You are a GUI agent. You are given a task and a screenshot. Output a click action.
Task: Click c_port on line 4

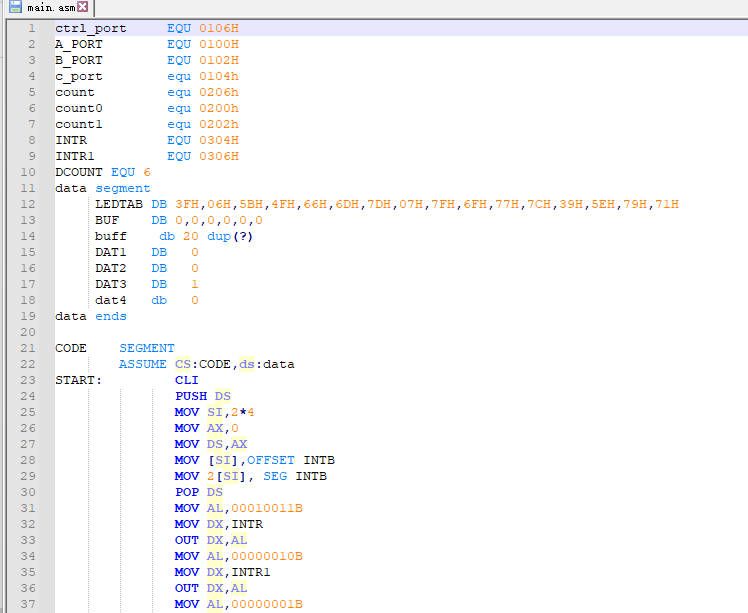(x=79, y=77)
